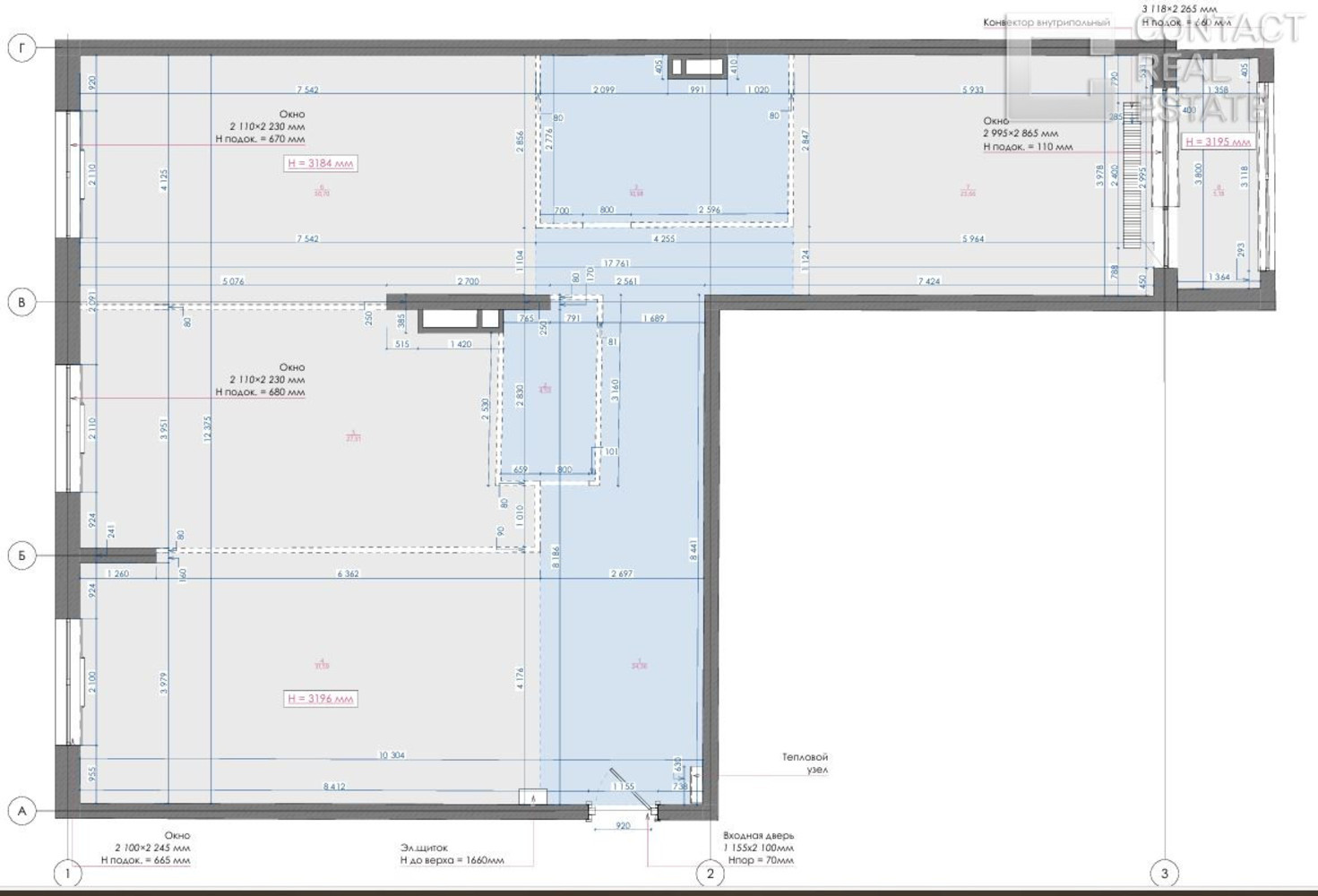This screenshot has width=1318, height=896.
Task: Click the dimension "991"
Action: (x=697, y=90)
